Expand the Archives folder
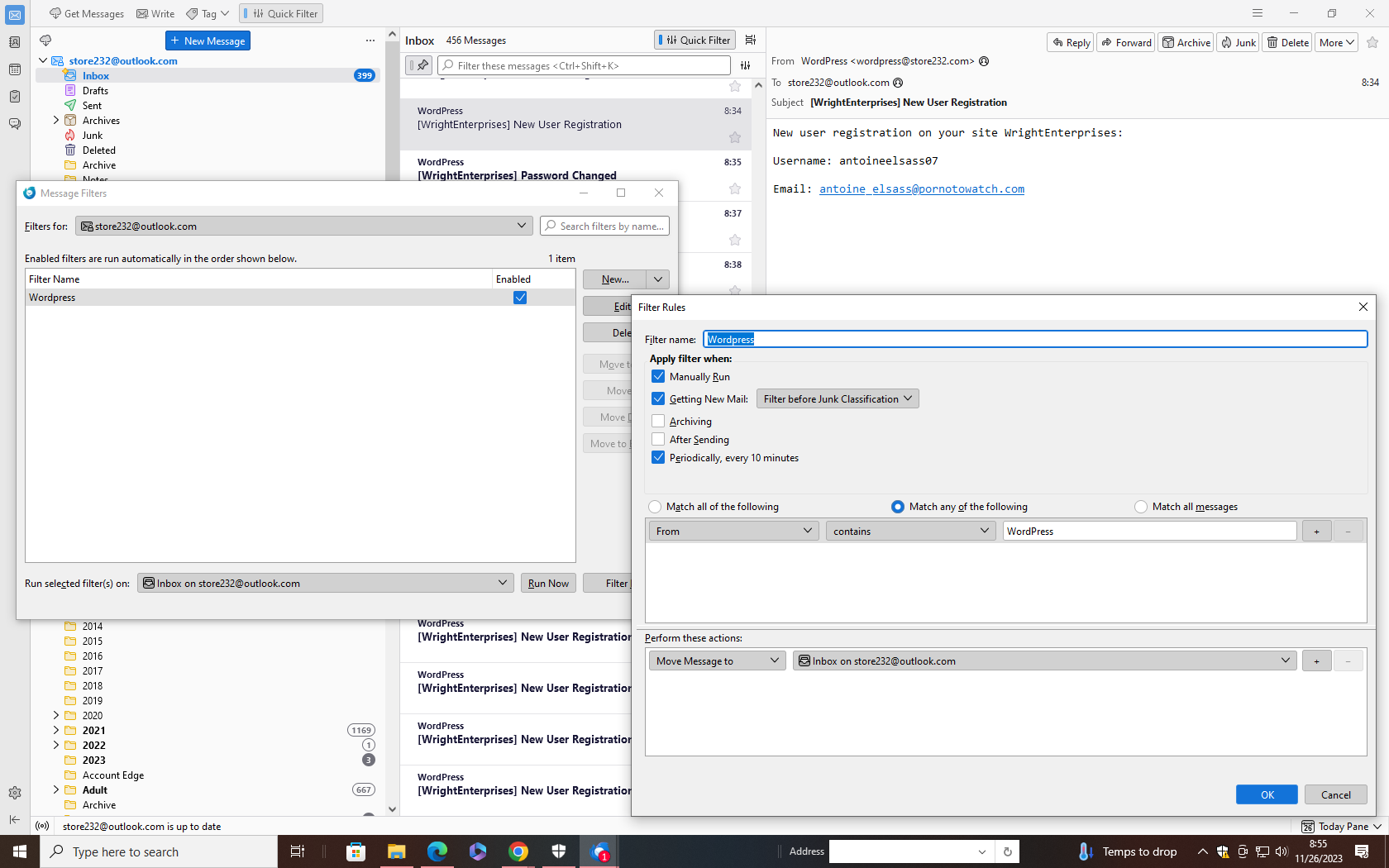The height and width of the screenshot is (868, 1389). pos(56,120)
